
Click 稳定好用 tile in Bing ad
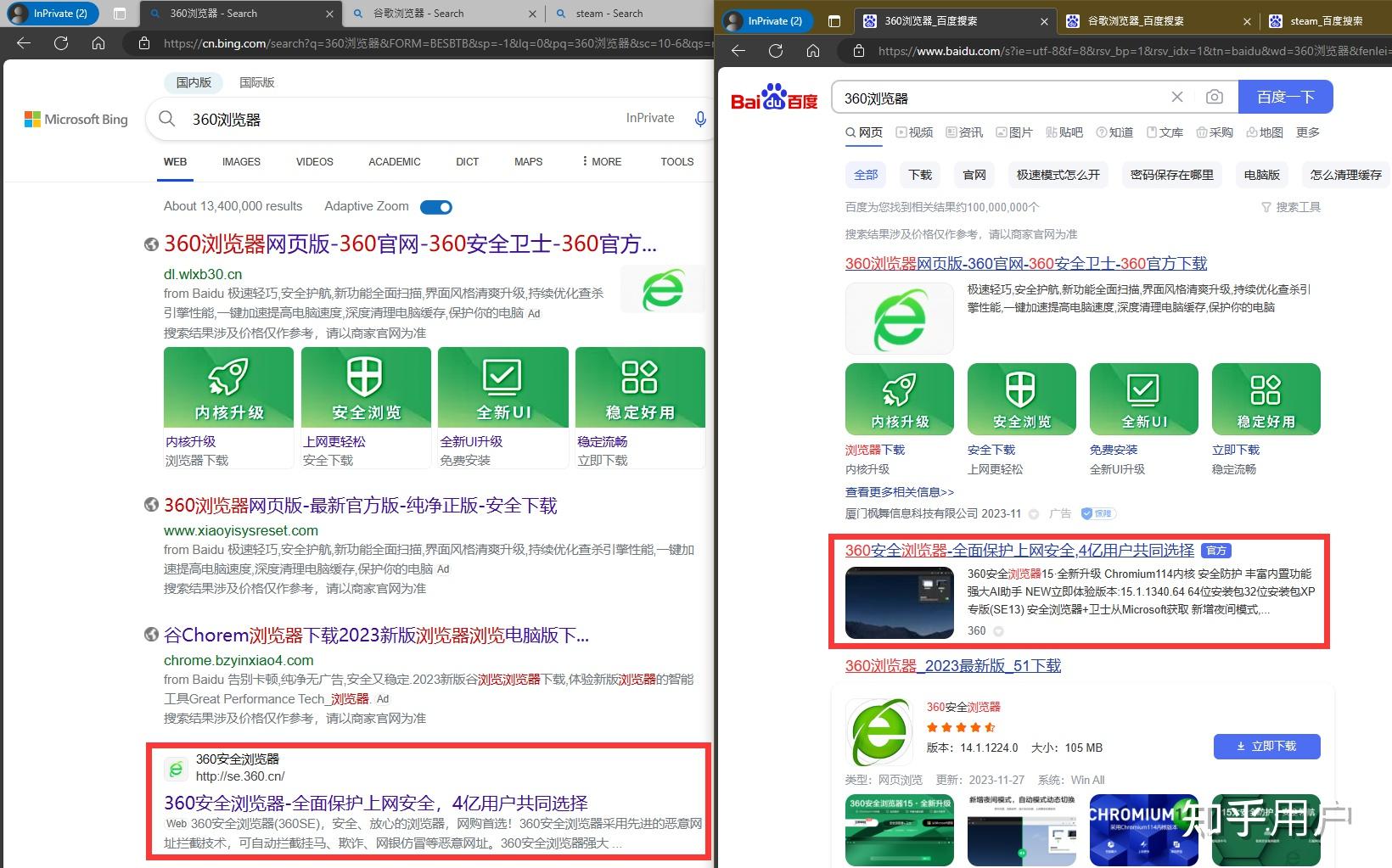point(640,387)
